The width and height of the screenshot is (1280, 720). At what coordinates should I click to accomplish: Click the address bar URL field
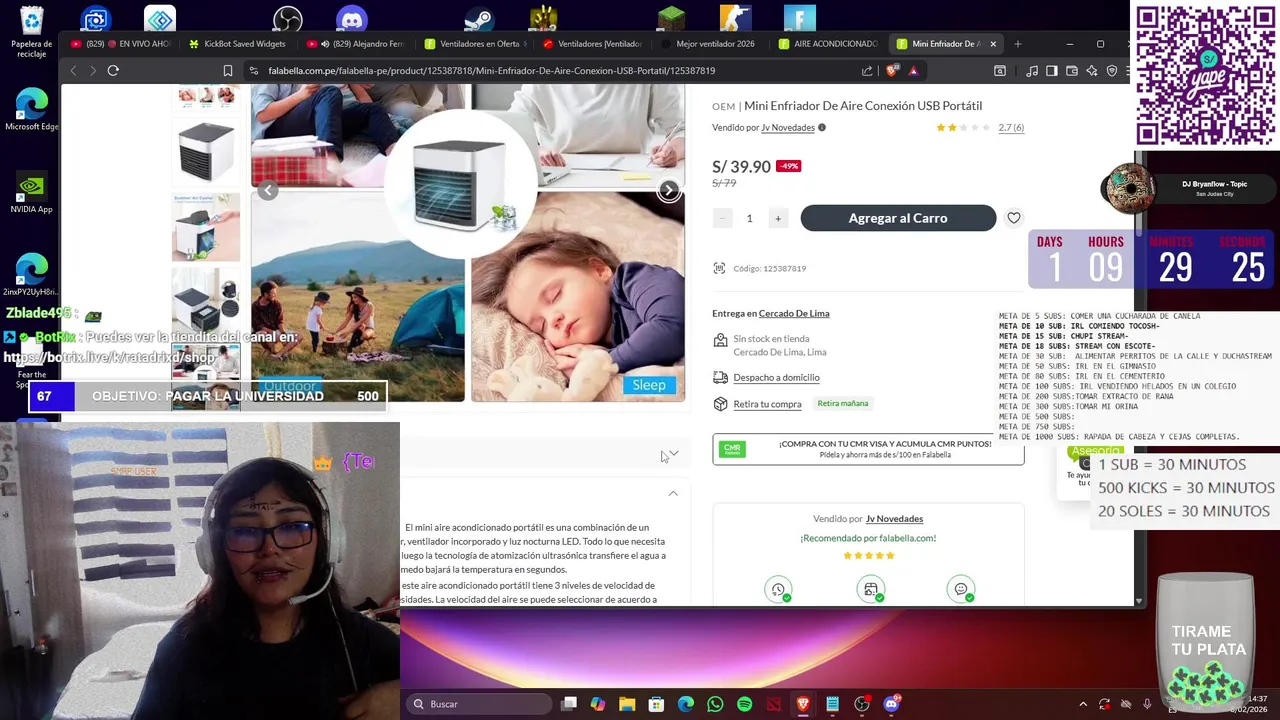[550, 71]
